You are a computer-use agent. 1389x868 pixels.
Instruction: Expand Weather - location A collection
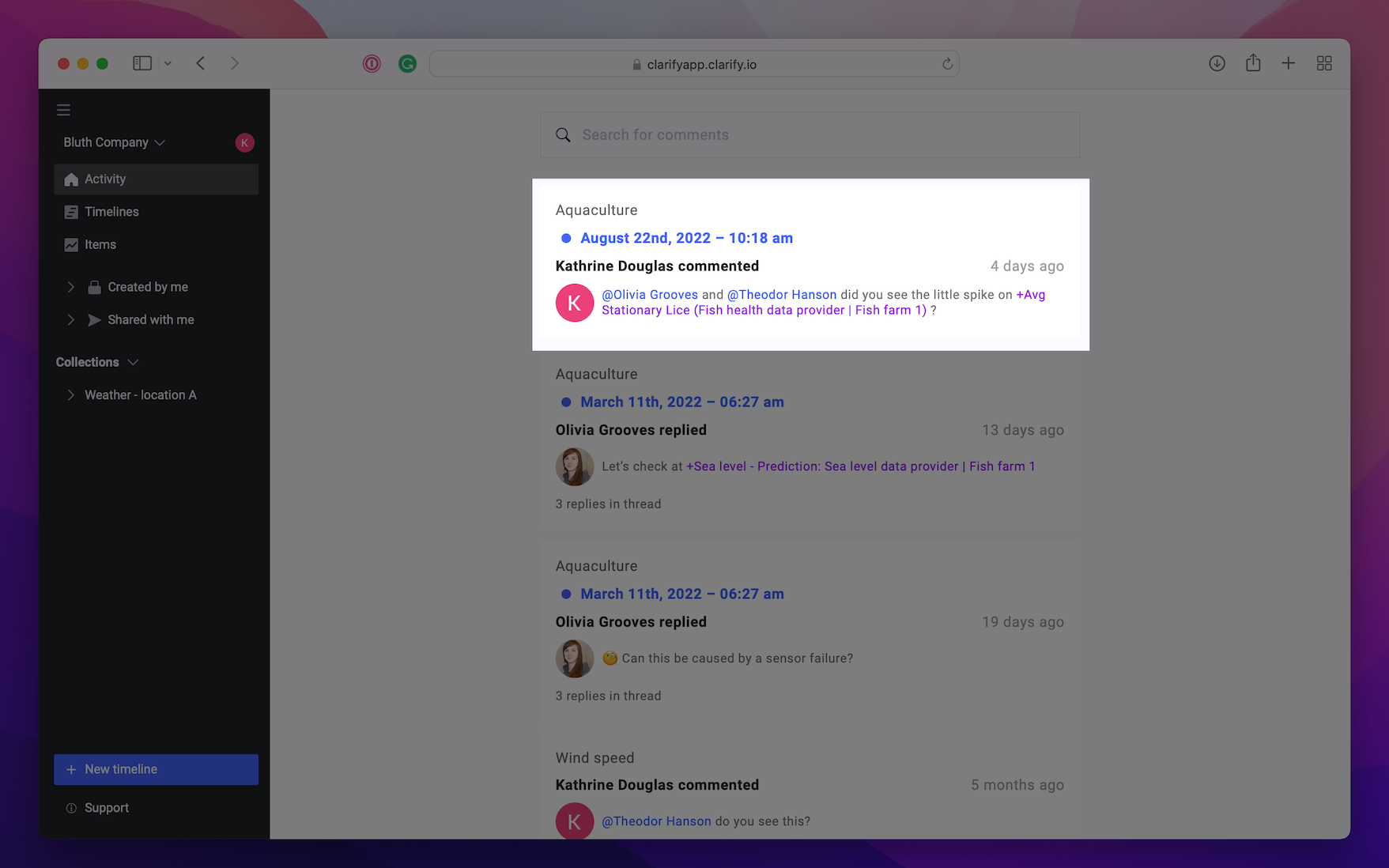tap(71, 394)
